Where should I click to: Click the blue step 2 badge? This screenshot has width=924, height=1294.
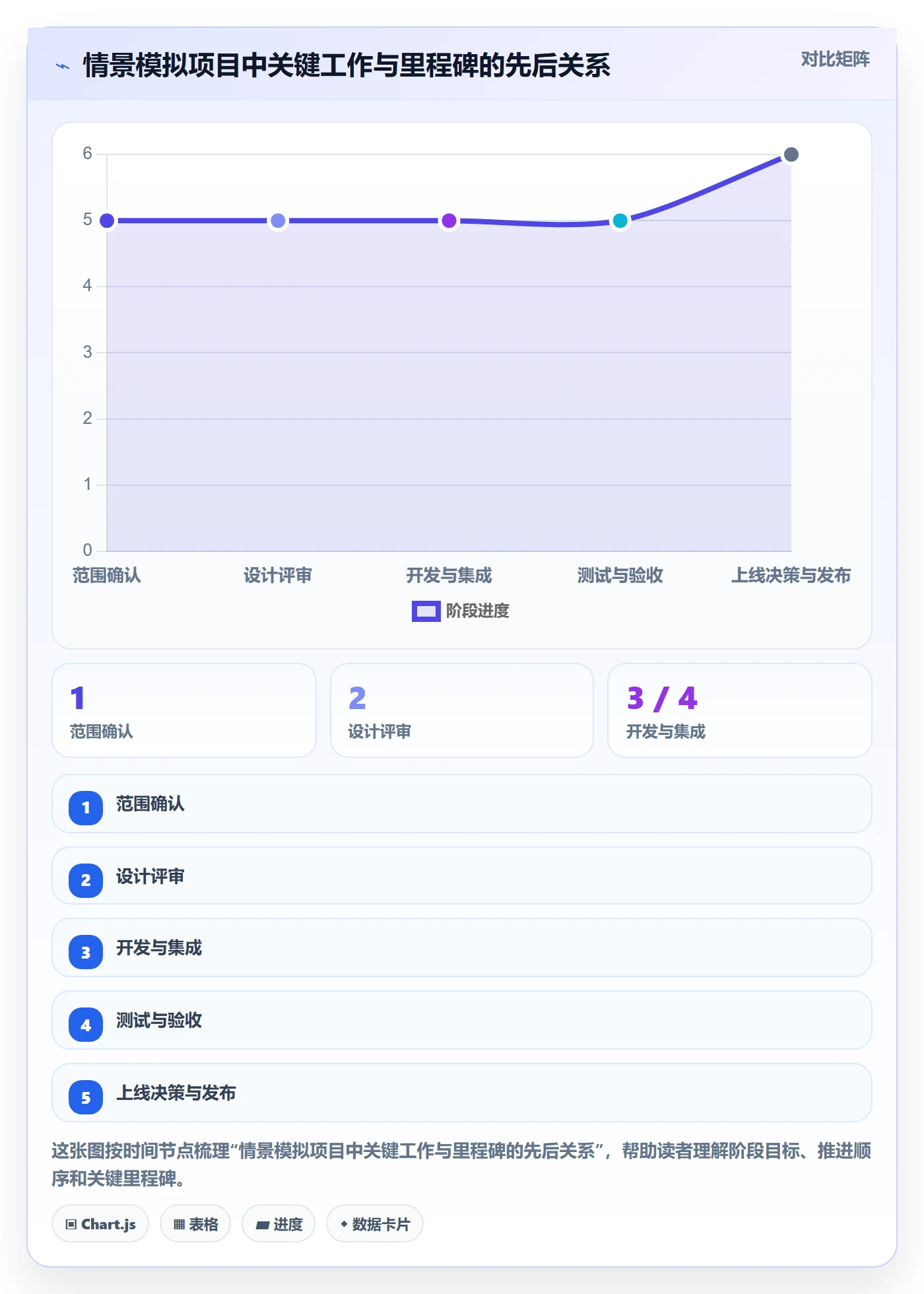[x=86, y=880]
